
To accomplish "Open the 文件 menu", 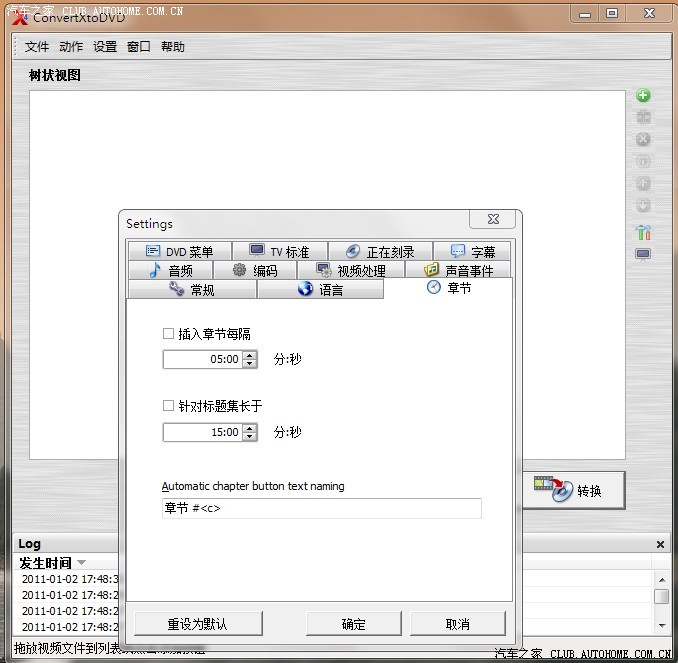I will click(x=37, y=47).
